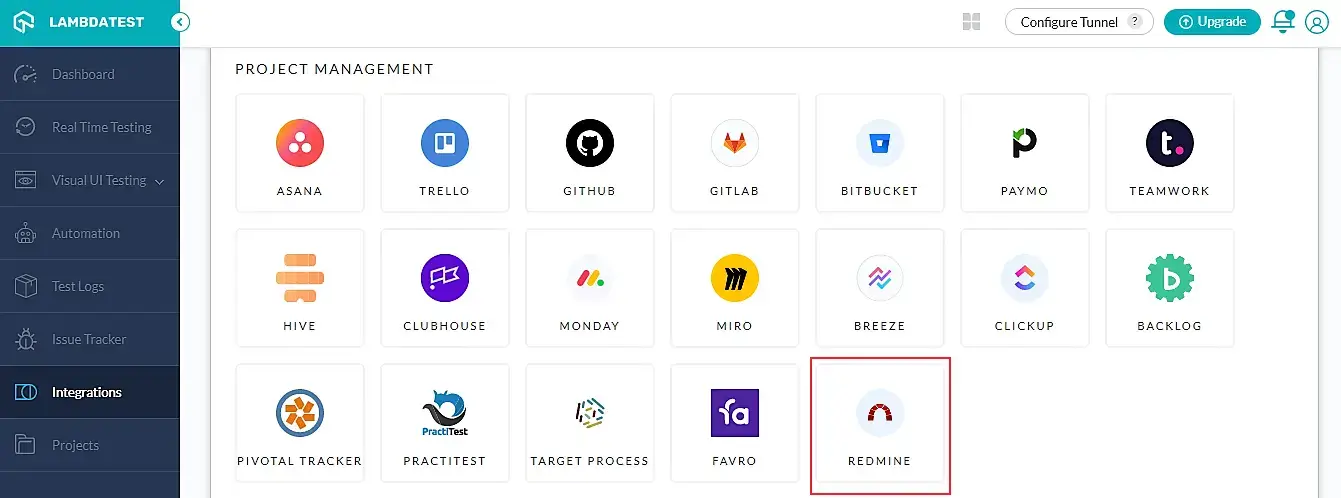Go to Dashboard in sidebar
This screenshot has height=498, width=1341.
click(83, 74)
